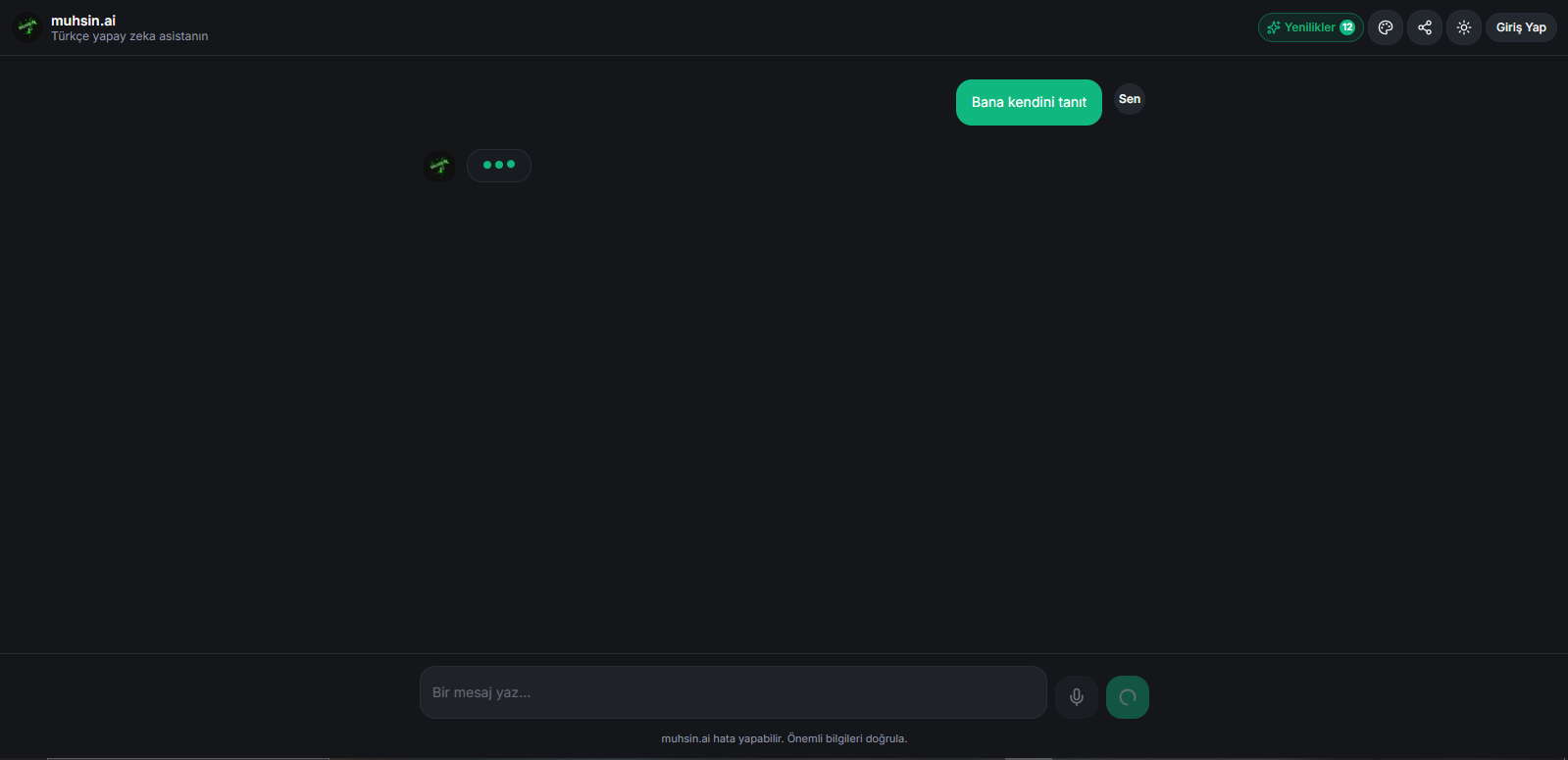Click the green loading send button
The height and width of the screenshot is (760, 1568).
pos(1128,697)
